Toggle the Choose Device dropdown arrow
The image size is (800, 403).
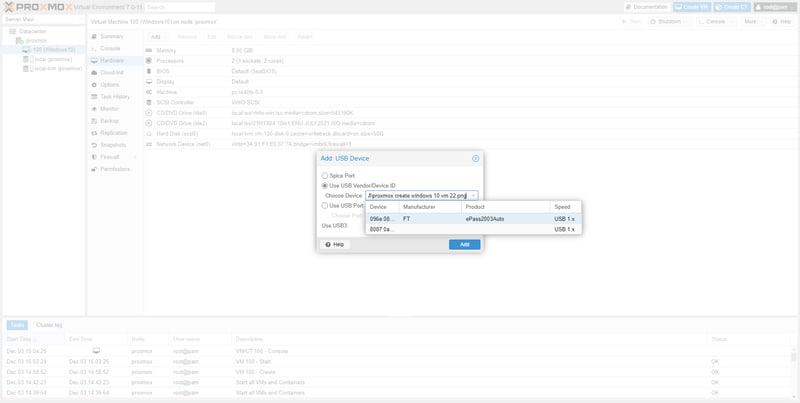tap(474, 195)
